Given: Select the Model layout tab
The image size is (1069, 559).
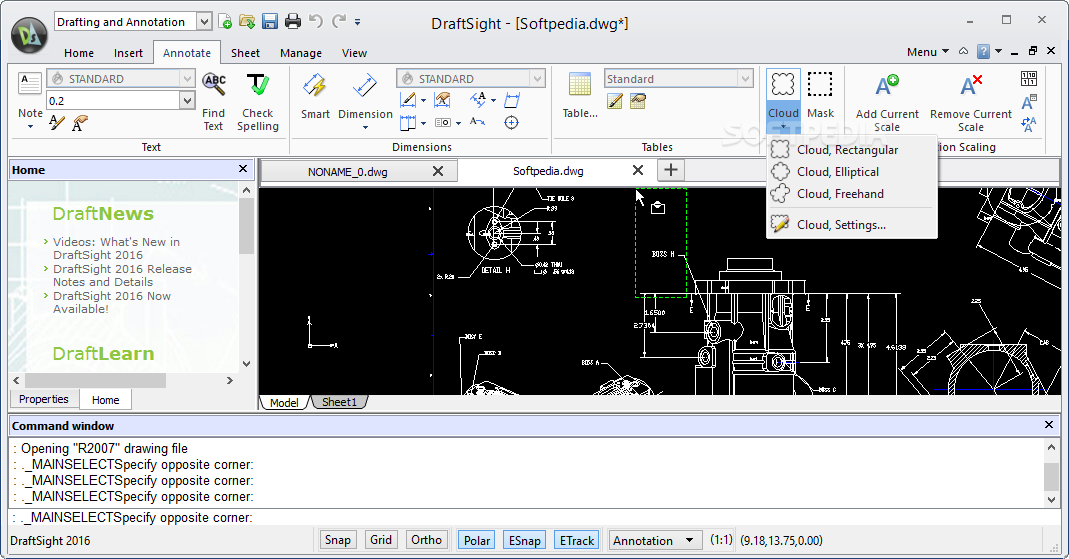Looking at the screenshot, I should pyautogui.click(x=284, y=403).
